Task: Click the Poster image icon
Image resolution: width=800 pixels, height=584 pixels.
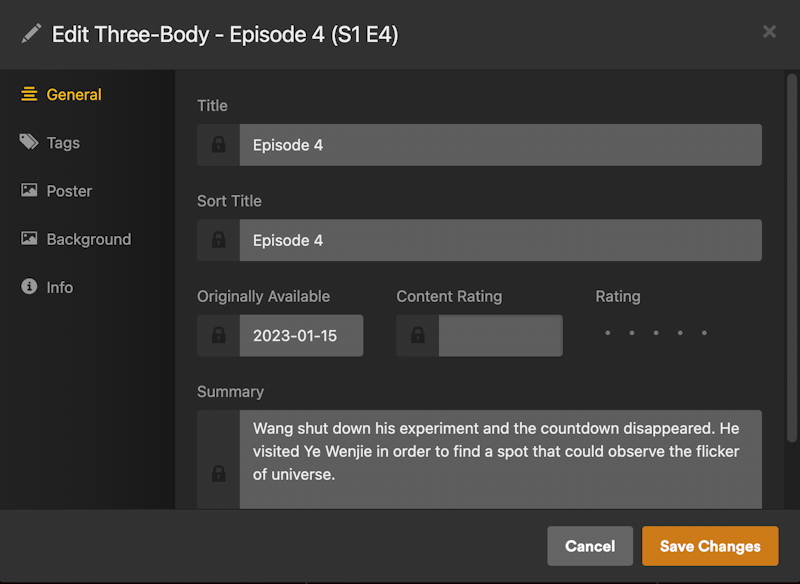Action: 29,190
